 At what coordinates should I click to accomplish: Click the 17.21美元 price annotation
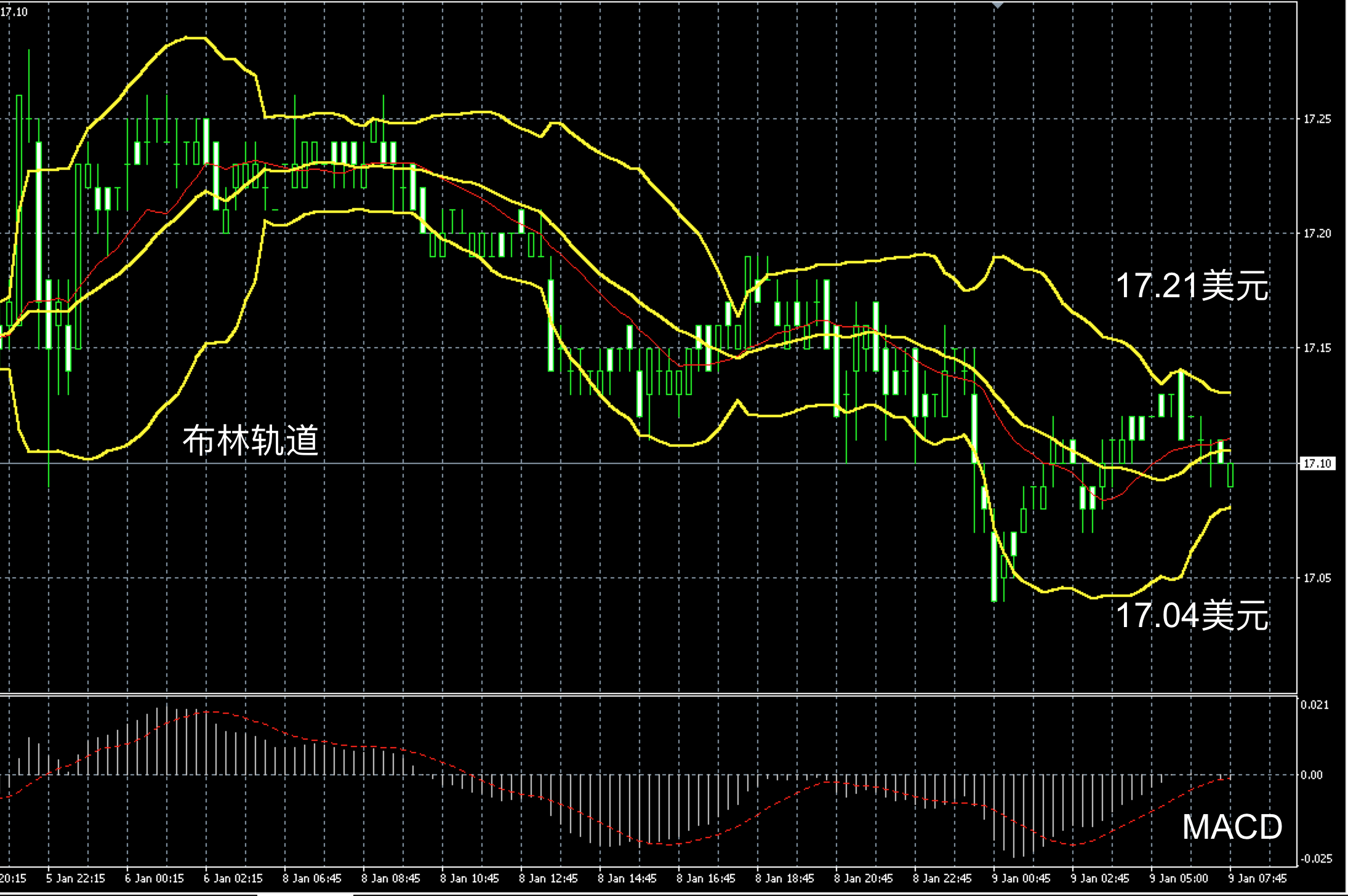tap(1192, 286)
